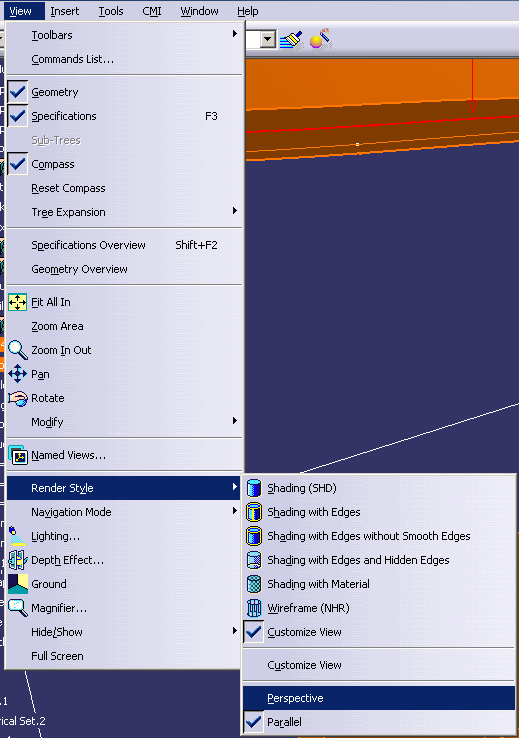Select the Rotate hand icon
Screen dimensions: 519x738
click(x=17, y=398)
